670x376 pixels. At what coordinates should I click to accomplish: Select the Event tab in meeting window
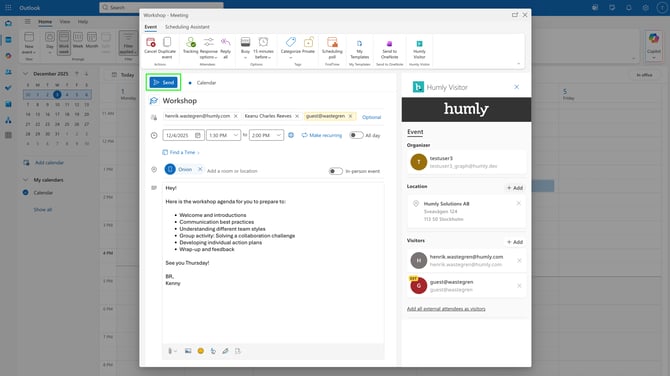click(x=150, y=27)
